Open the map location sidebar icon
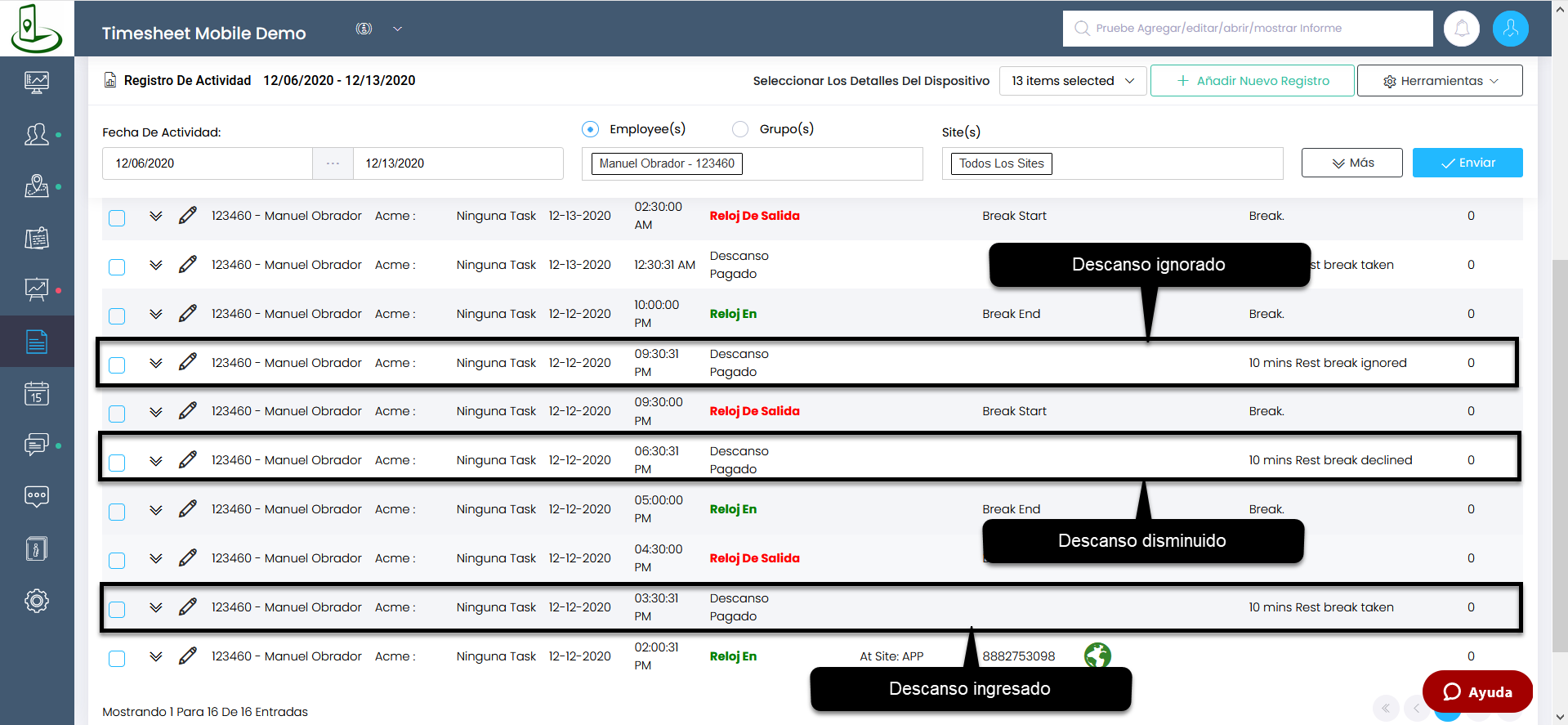 (37, 186)
